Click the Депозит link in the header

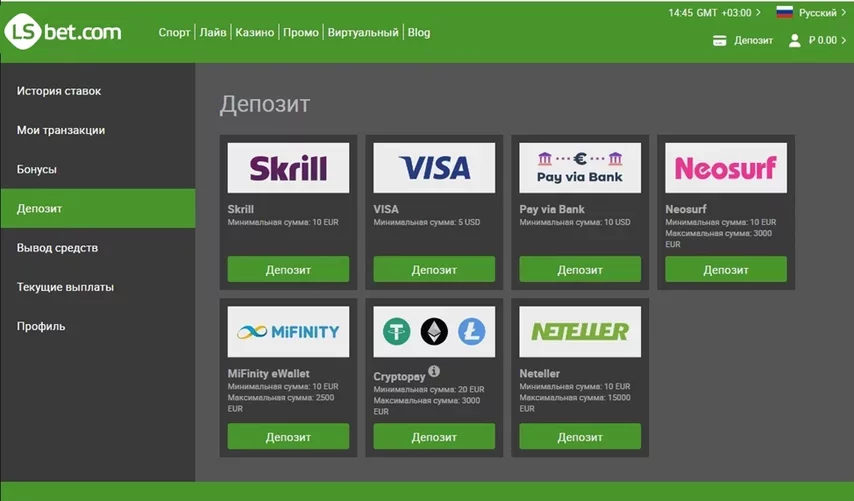753,40
